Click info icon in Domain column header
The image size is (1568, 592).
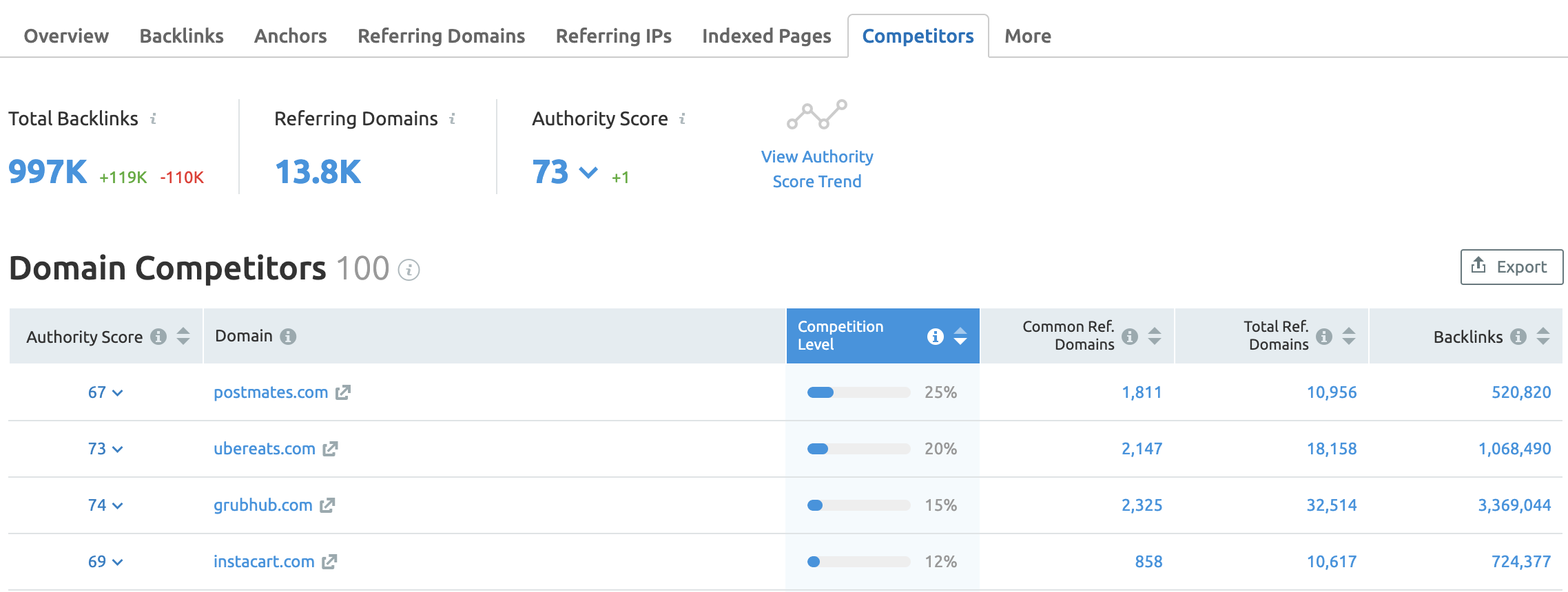(x=288, y=337)
